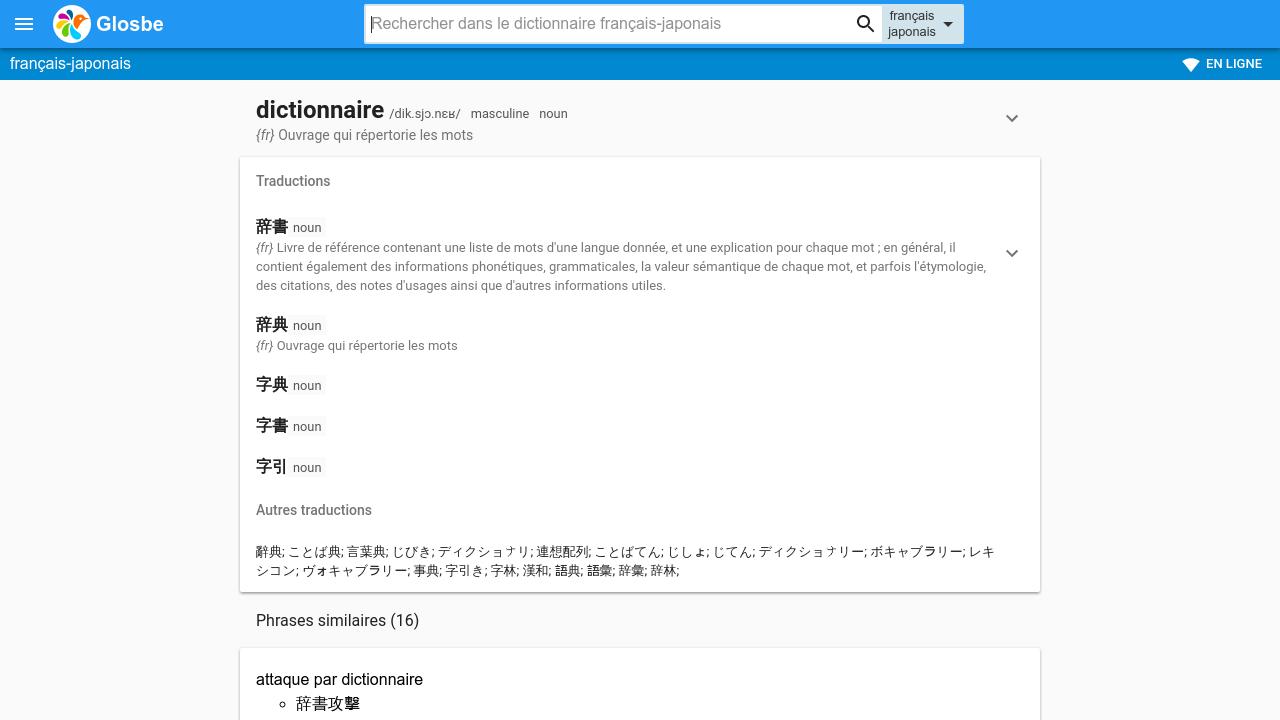Open the français japonais language dropdown
1280x720 pixels.
pyautogui.click(x=922, y=24)
